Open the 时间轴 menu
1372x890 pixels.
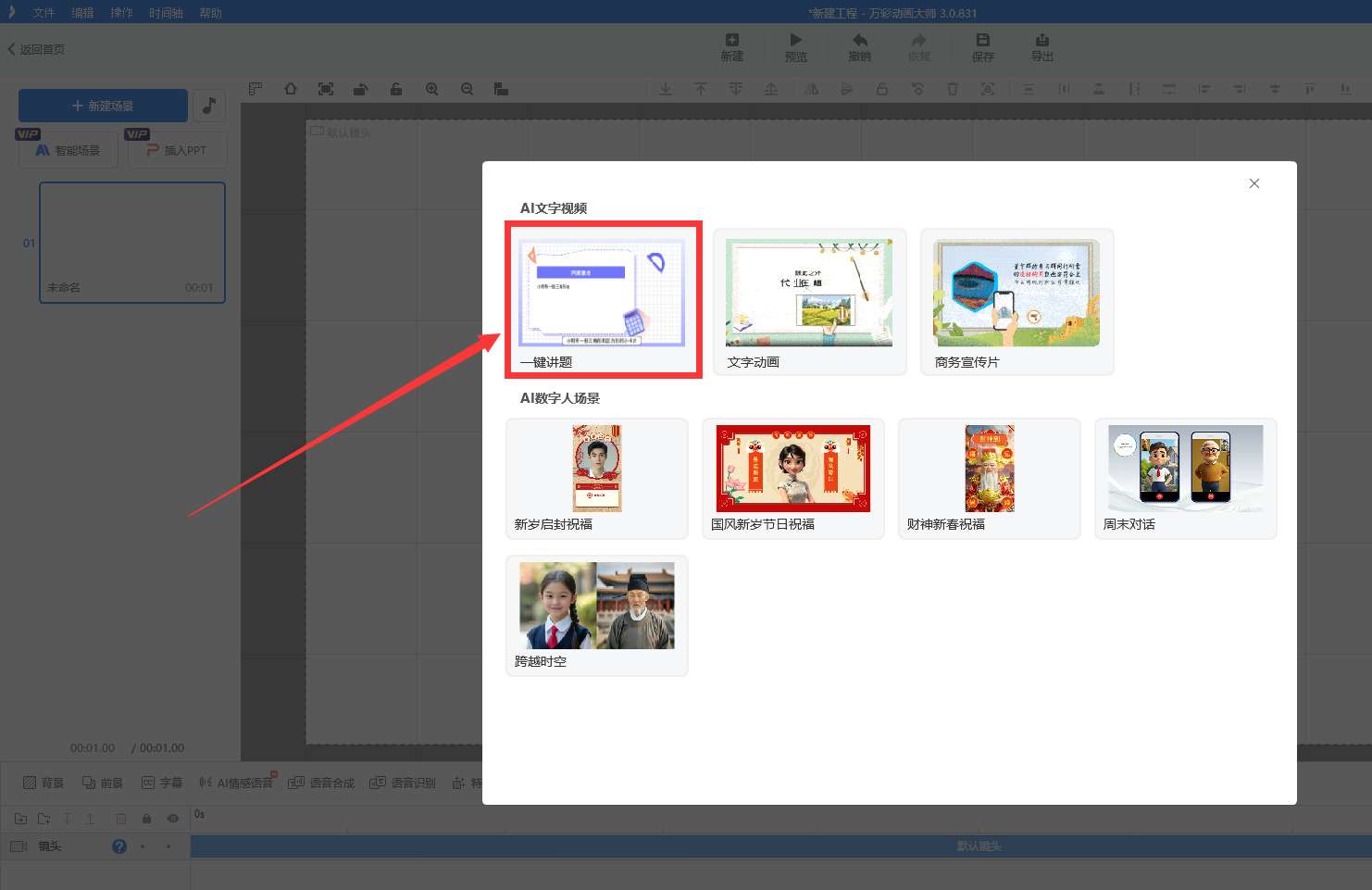point(166,13)
